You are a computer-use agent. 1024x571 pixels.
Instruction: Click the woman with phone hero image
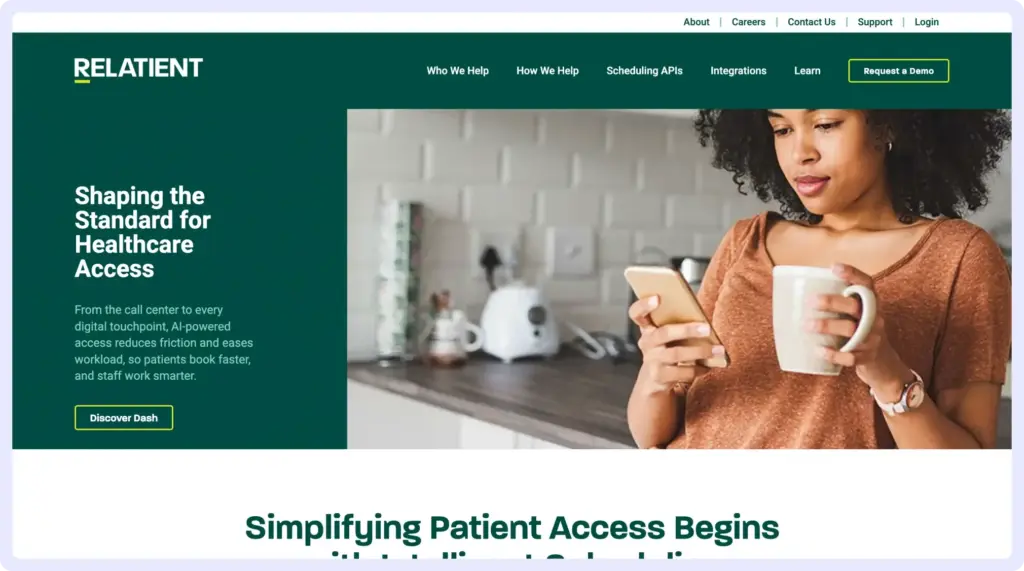point(679,279)
